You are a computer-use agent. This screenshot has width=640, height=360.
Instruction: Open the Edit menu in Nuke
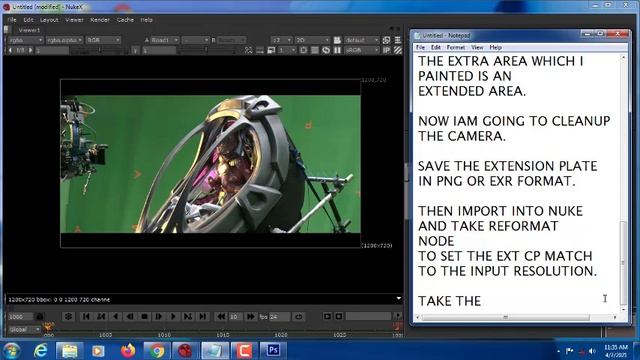[x=28, y=20]
